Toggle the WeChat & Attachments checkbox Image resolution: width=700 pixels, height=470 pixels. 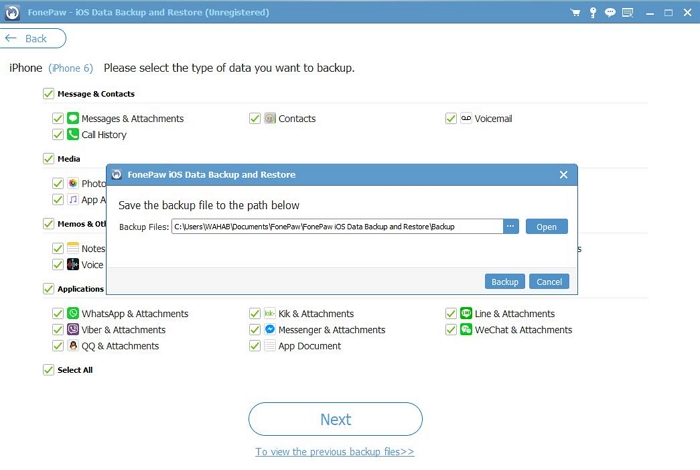tap(451, 329)
